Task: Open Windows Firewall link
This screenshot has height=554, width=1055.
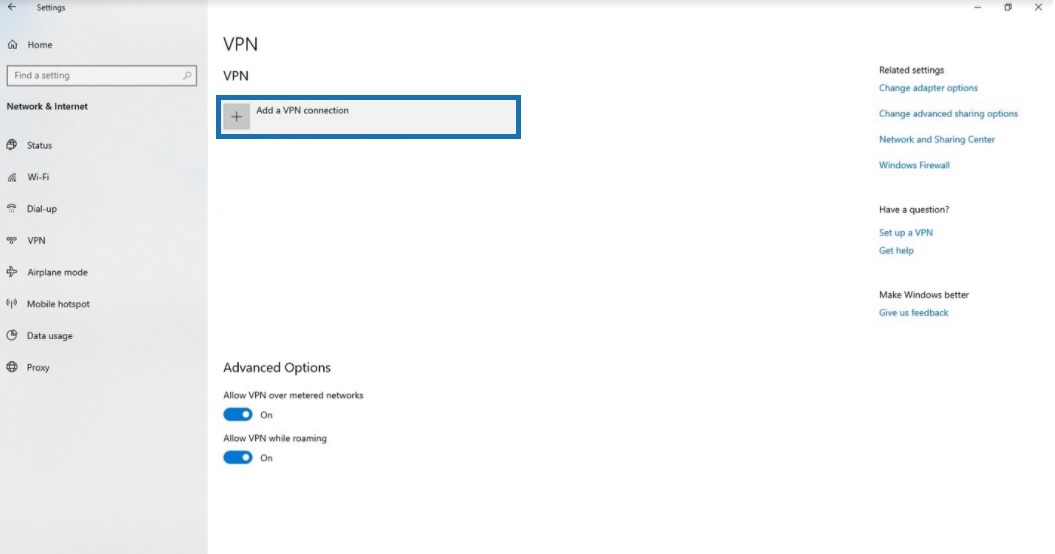Action: click(914, 165)
